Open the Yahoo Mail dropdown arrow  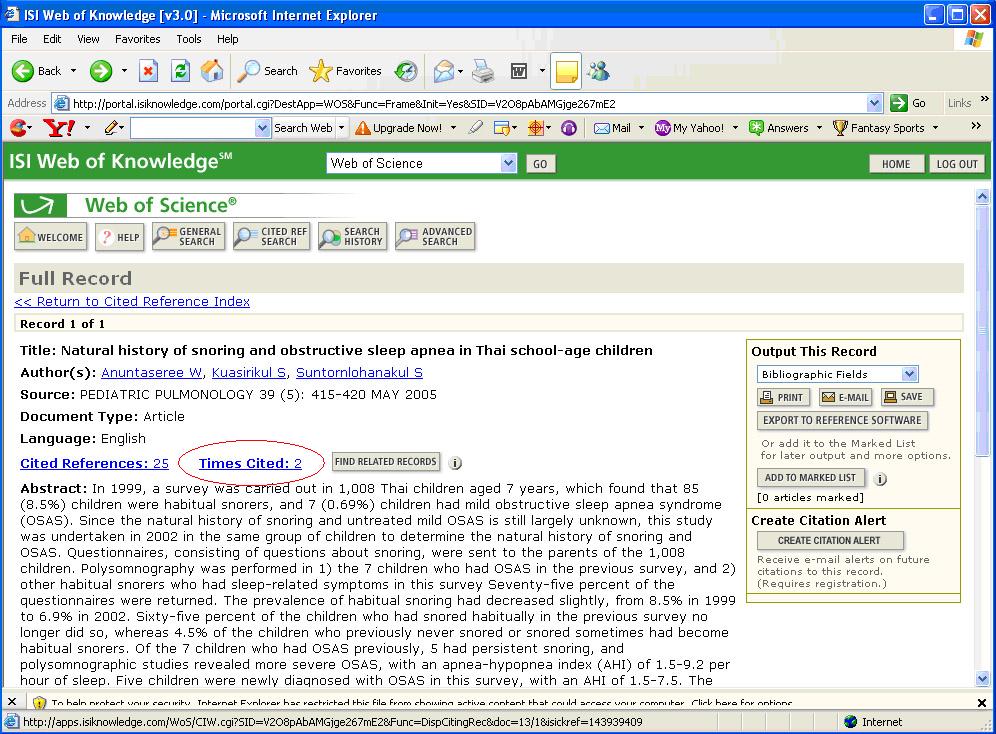(641, 128)
